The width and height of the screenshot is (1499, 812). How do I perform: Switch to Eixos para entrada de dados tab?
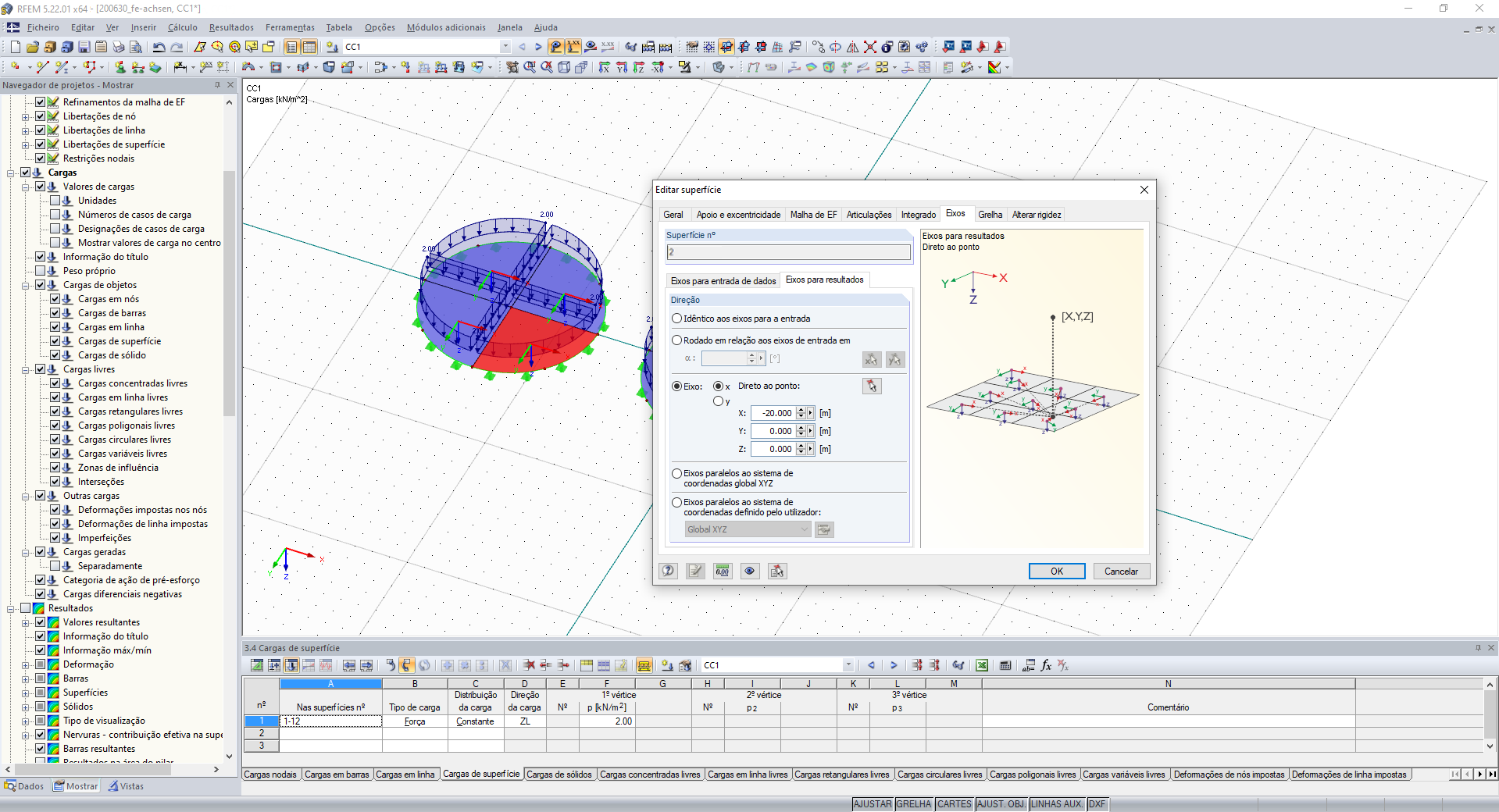pos(723,281)
